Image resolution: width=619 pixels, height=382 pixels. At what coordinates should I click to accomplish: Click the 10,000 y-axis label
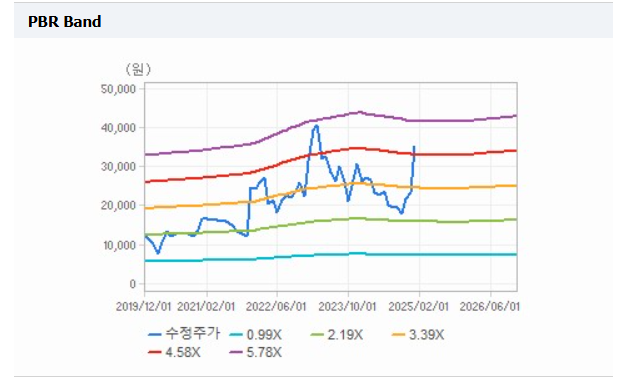coord(119,245)
